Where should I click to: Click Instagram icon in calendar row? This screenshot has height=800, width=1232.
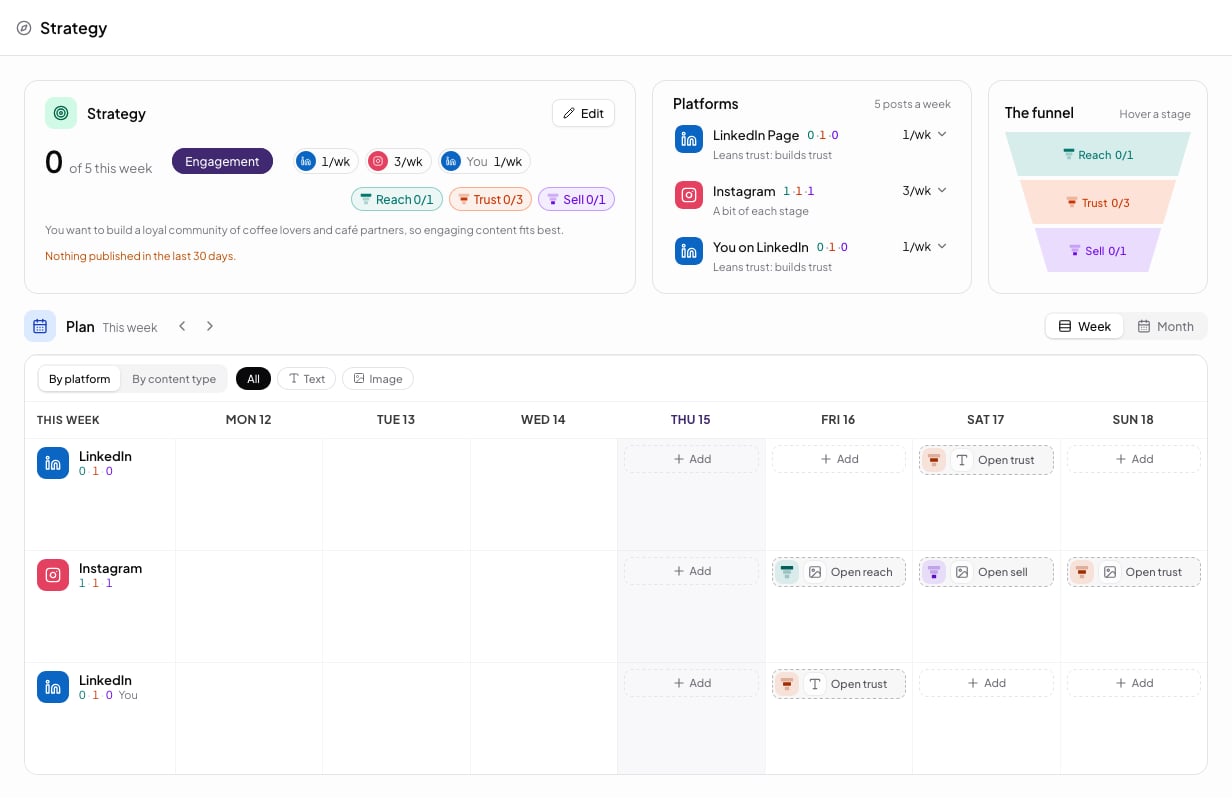(53, 575)
